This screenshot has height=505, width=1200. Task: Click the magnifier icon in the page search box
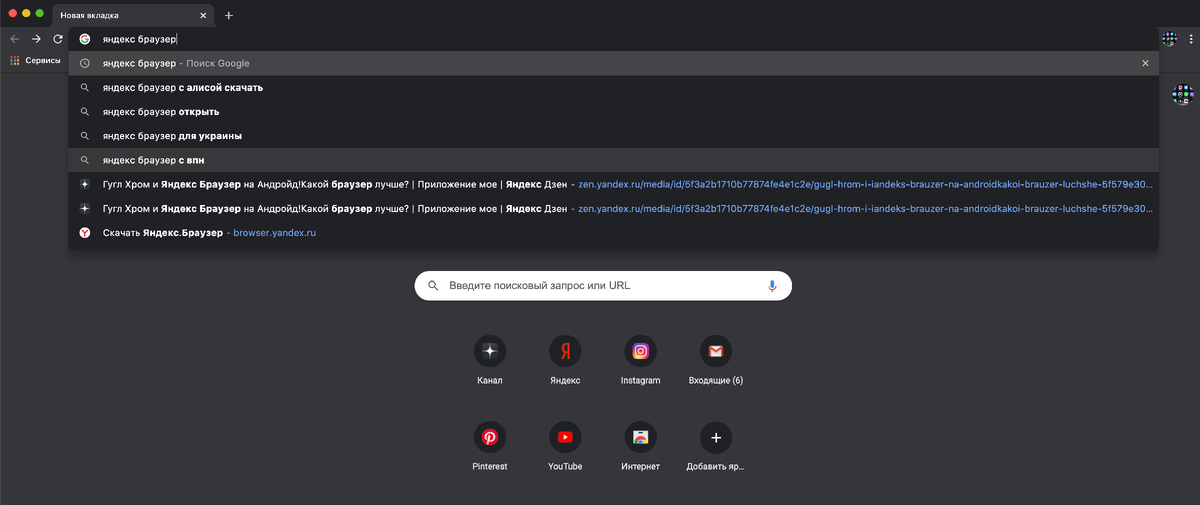[x=433, y=286]
